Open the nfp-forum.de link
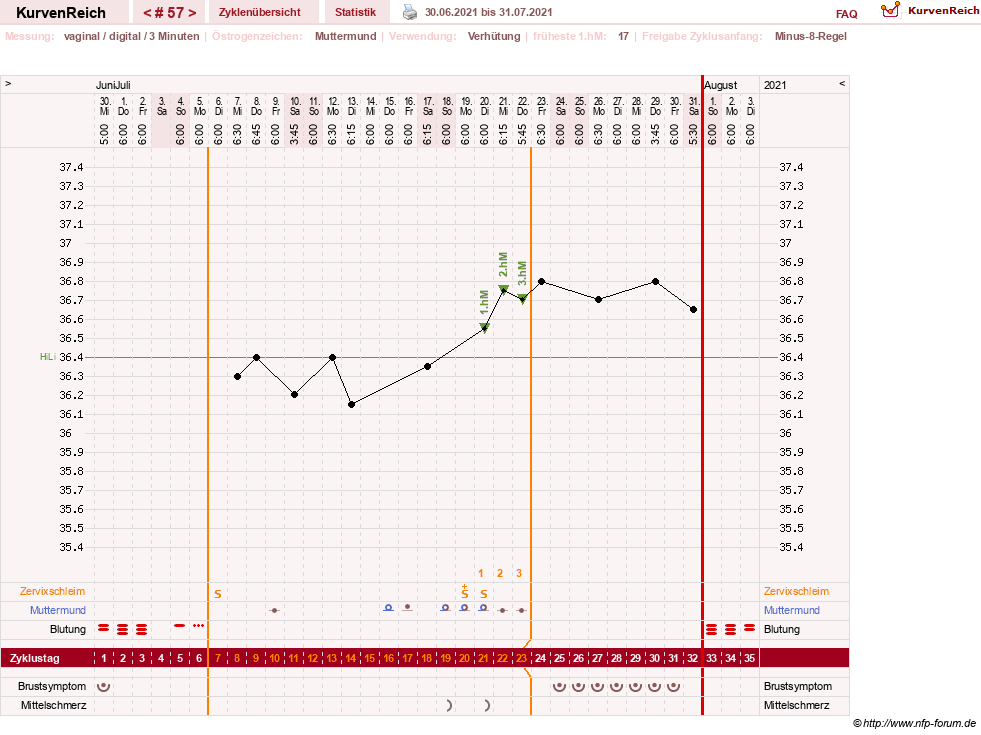The height and width of the screenshot is (735, 981). click(919, 724)
